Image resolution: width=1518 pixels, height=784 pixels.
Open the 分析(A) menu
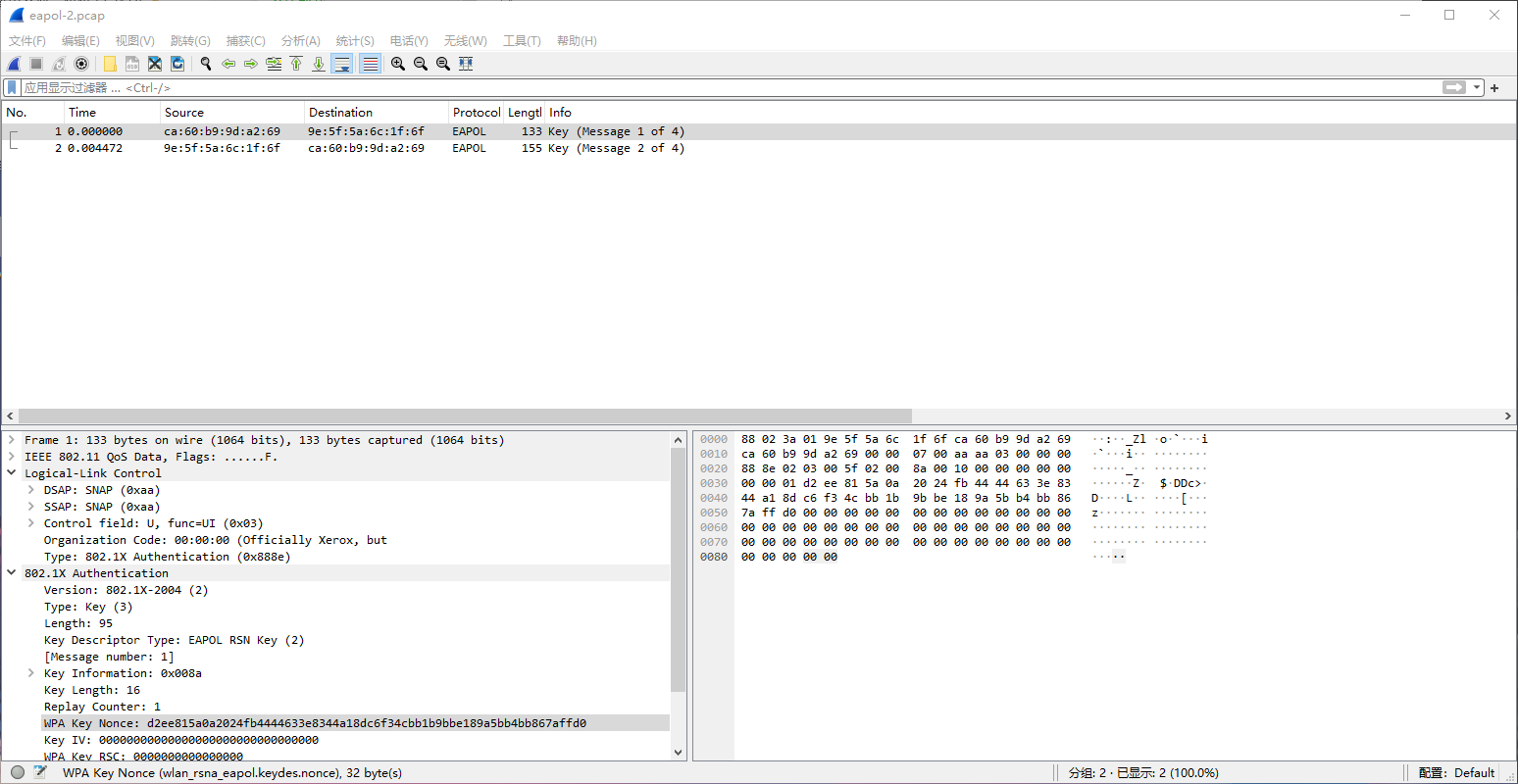301,40
